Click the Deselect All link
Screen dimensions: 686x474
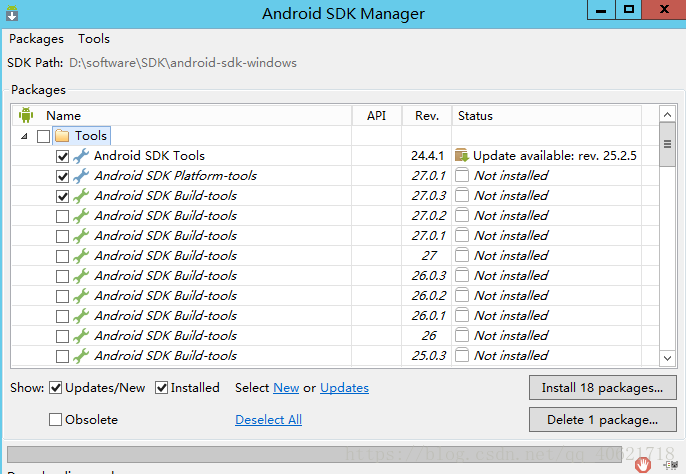(268, 420)
